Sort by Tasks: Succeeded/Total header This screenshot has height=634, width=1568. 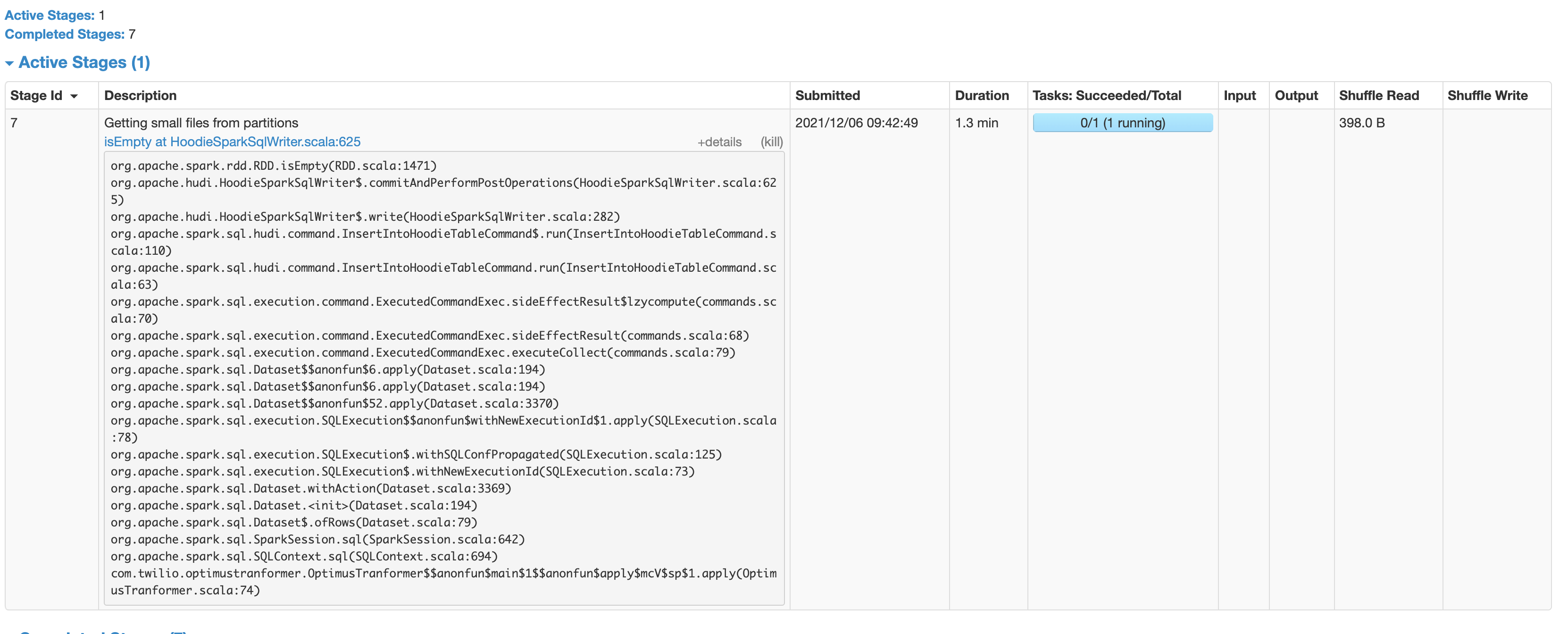(1107, 96)
